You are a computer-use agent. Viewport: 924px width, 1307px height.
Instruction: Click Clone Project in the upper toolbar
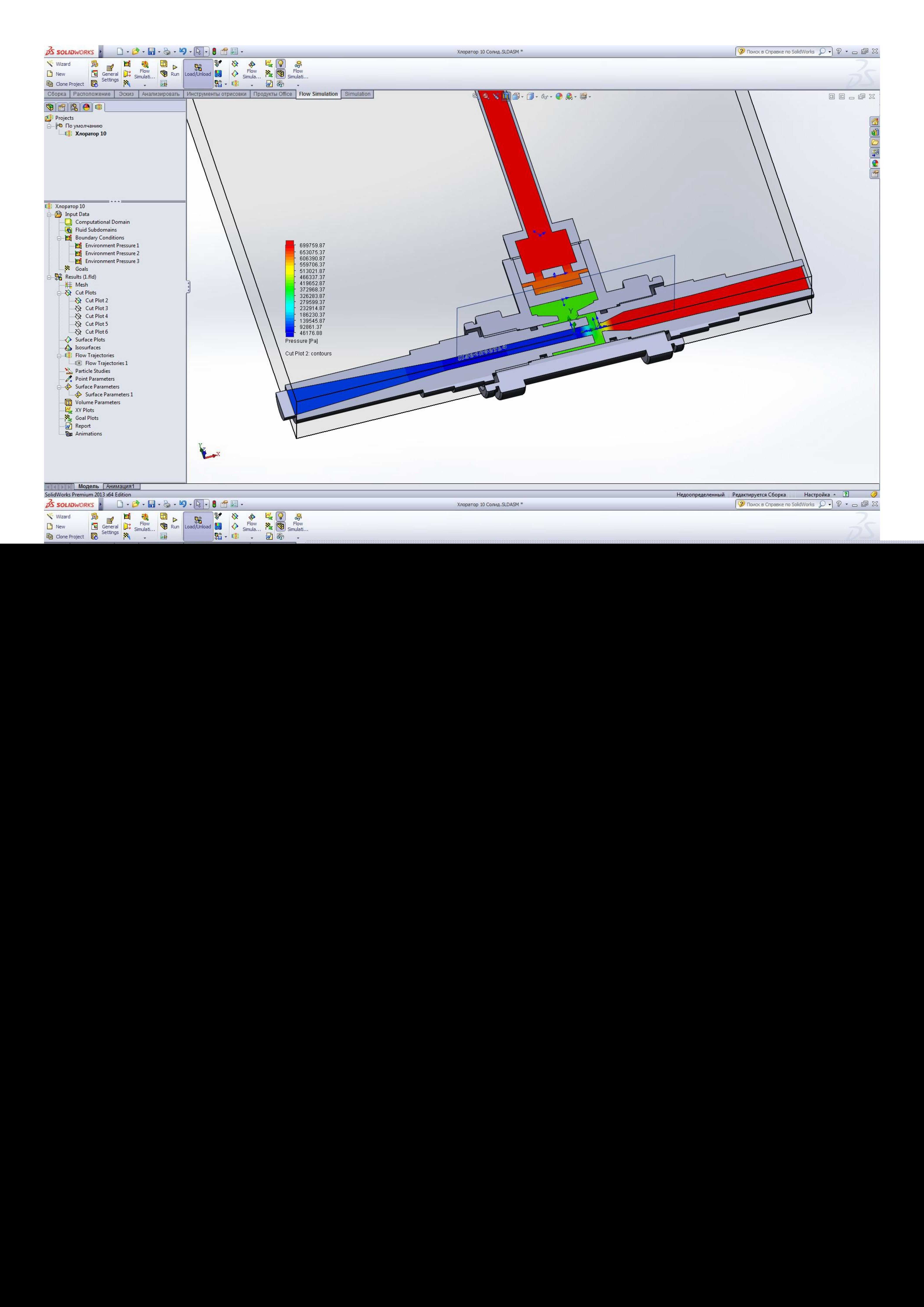pyautogui.click(x=65, y=84)
